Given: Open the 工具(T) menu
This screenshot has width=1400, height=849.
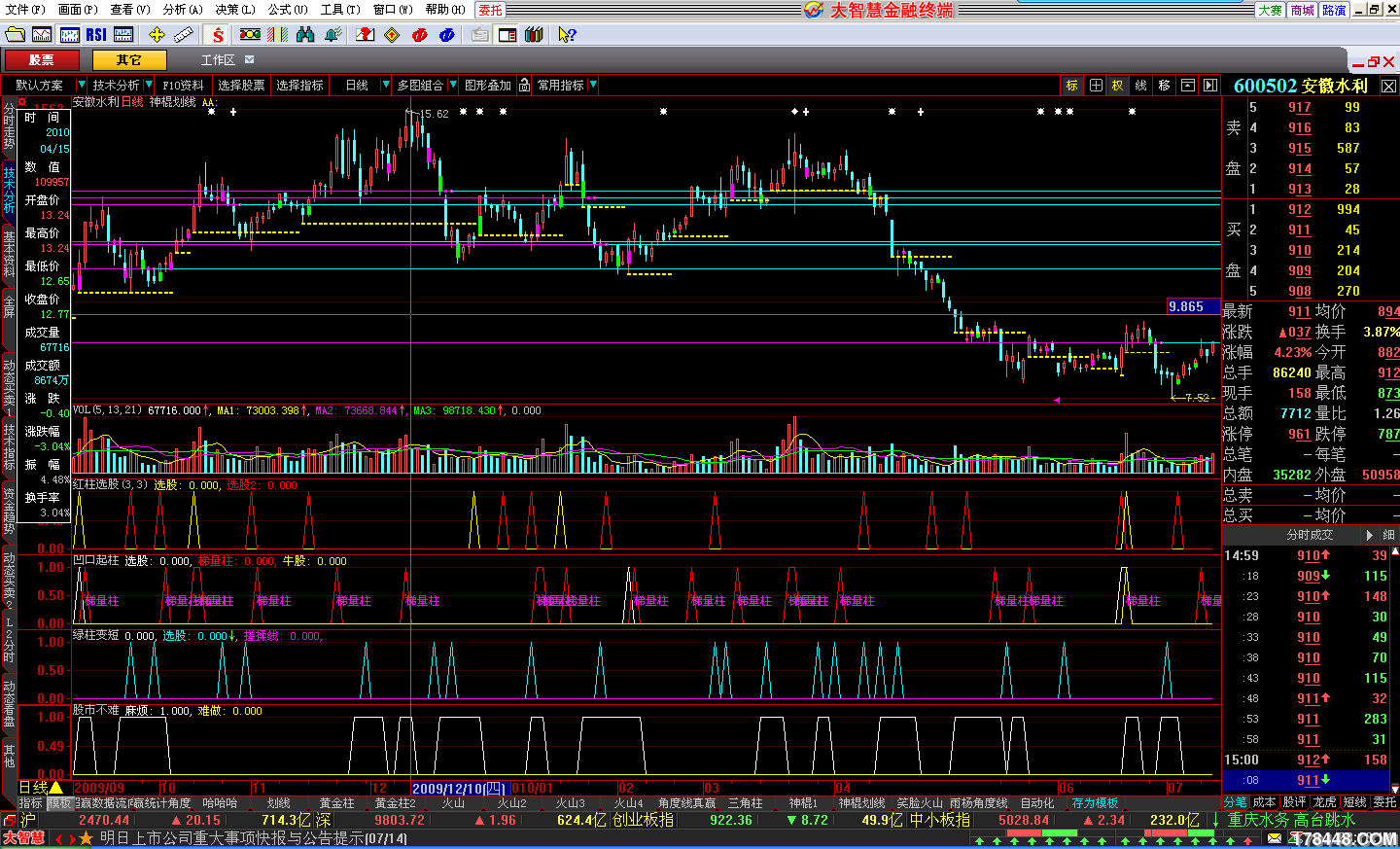Looking at the screenshot, I should click(x=340, y=9).
